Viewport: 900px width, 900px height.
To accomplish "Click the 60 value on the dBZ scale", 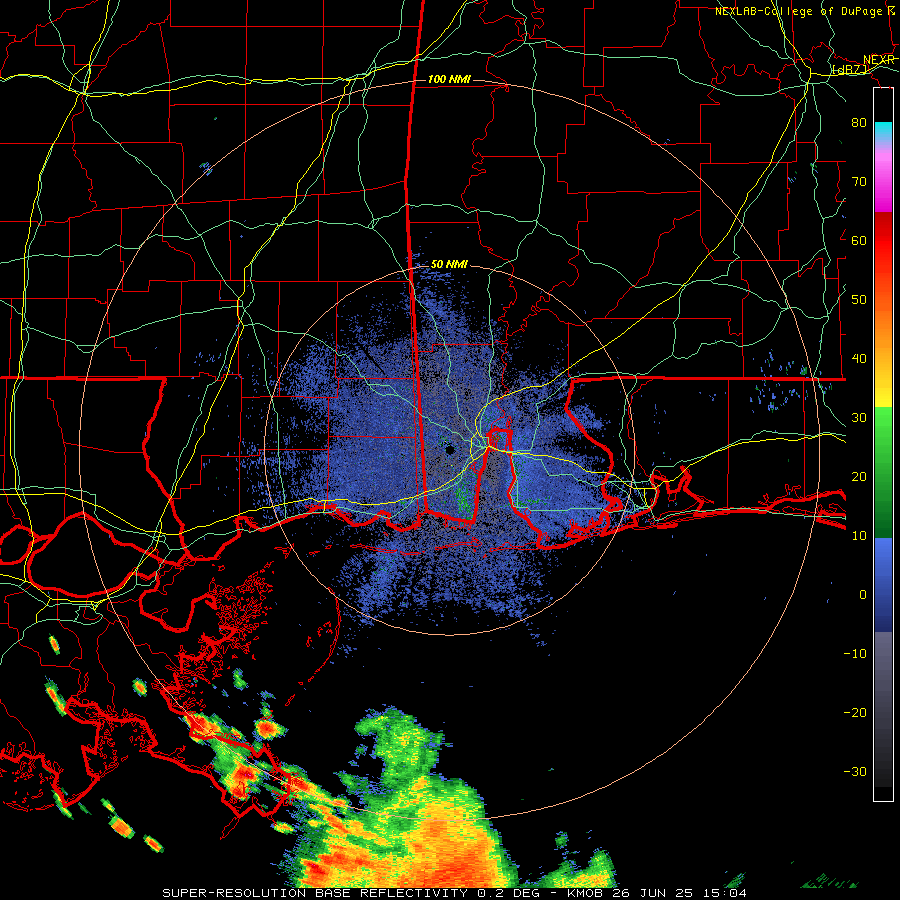I will click(x=859, y=240).
